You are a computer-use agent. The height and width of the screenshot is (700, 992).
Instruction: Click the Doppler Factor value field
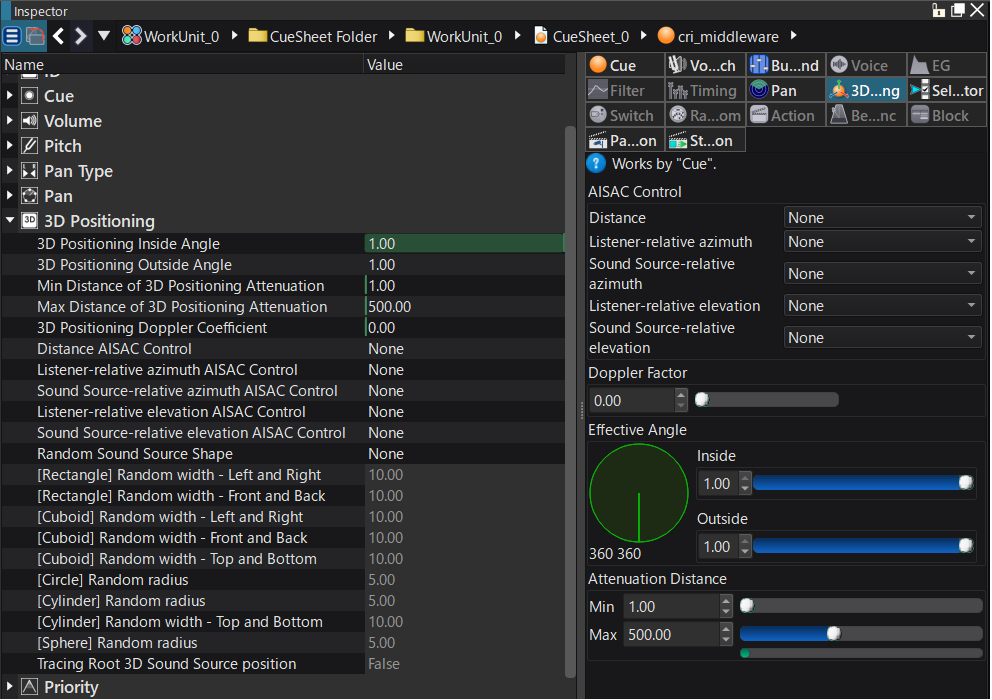(632, 400)
